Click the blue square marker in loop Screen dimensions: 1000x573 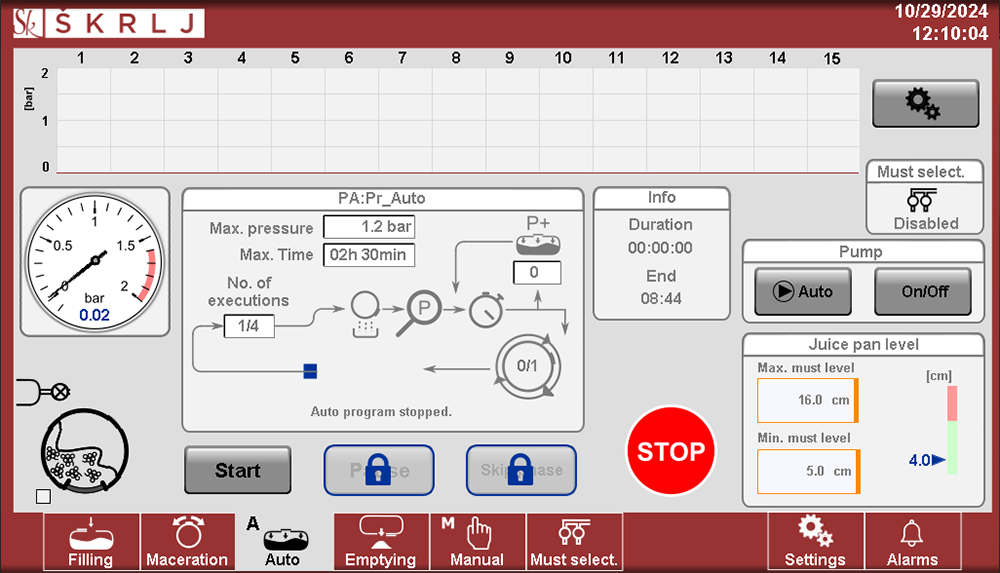pyautogui.click(x=310, y=371)
